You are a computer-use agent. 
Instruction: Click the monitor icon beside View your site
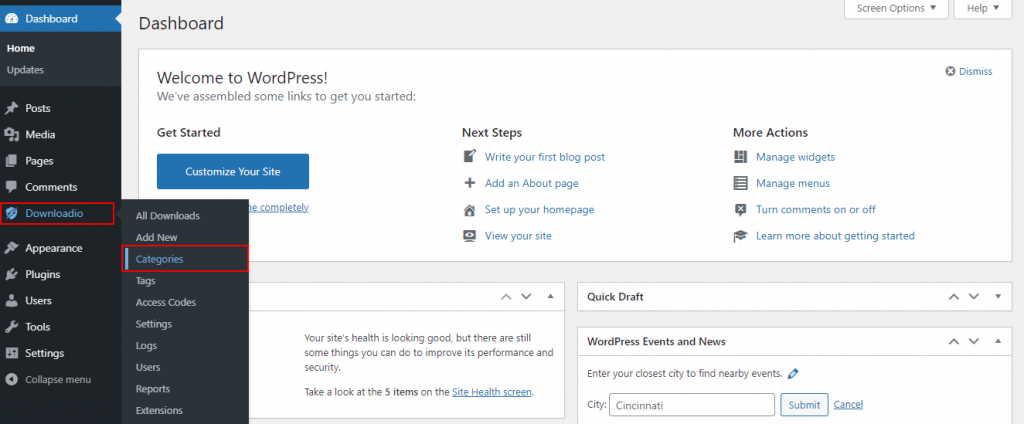[469, 236]
